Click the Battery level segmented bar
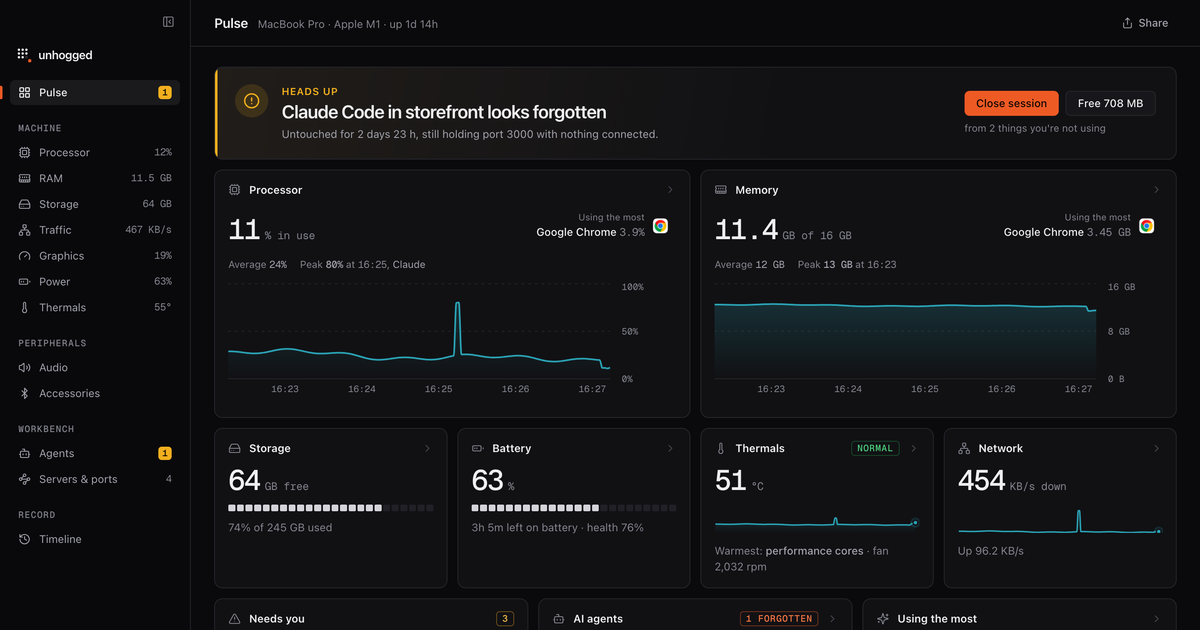The height and width of the screenshot is (630, 1200). [x=574, y=508]
